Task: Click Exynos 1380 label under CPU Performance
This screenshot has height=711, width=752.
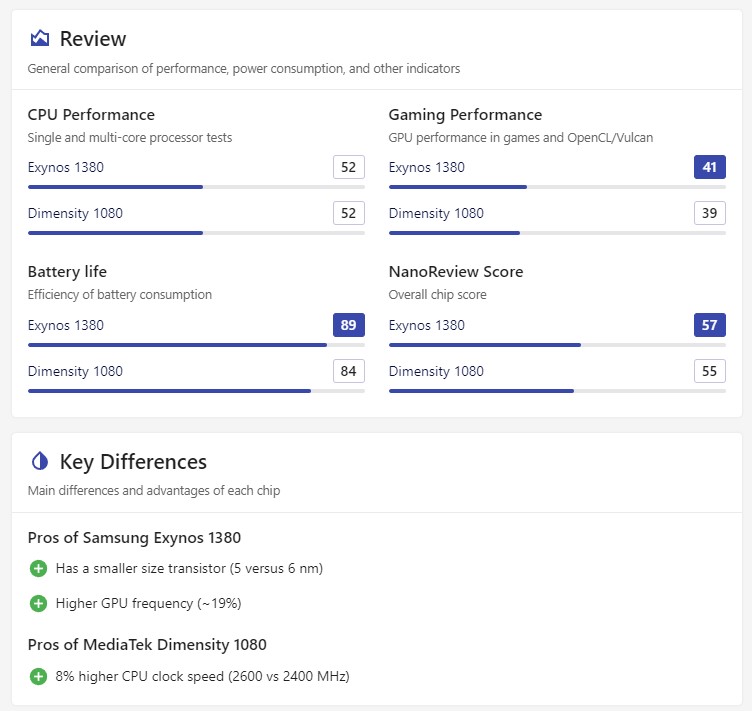Action: click(x=66, y=167)
